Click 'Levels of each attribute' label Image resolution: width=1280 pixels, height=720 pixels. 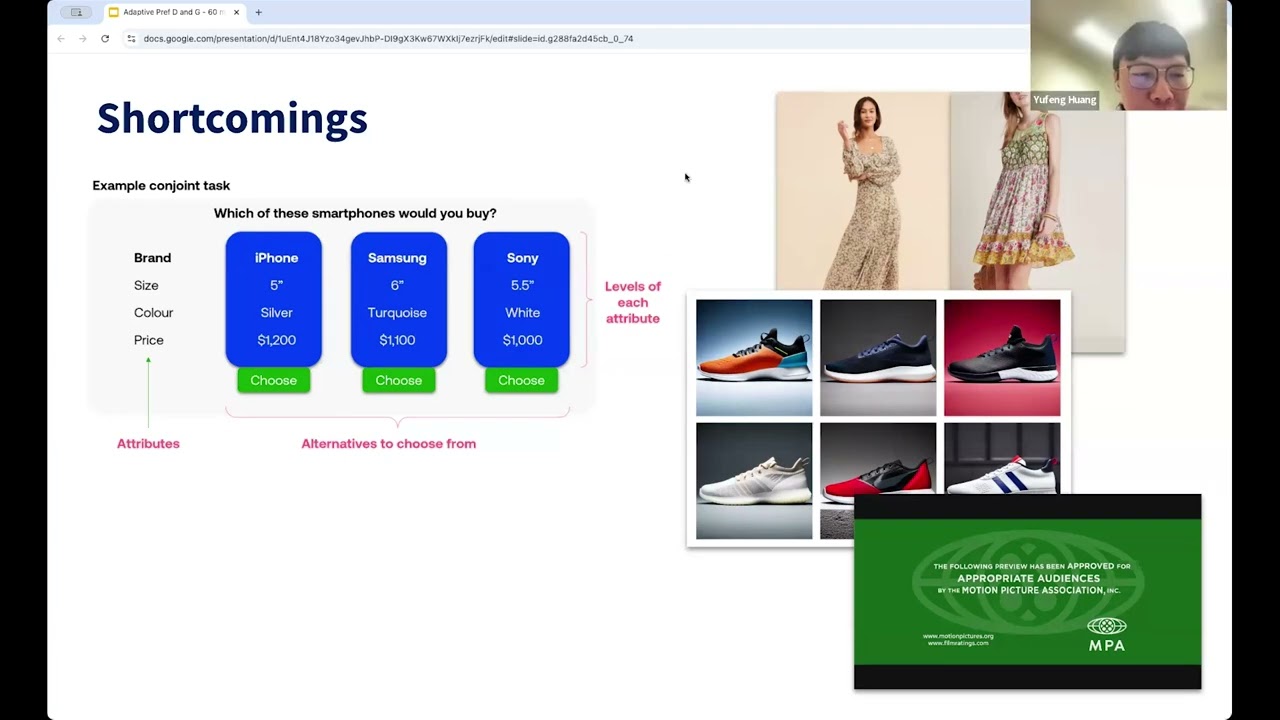(x=632, y=302)
